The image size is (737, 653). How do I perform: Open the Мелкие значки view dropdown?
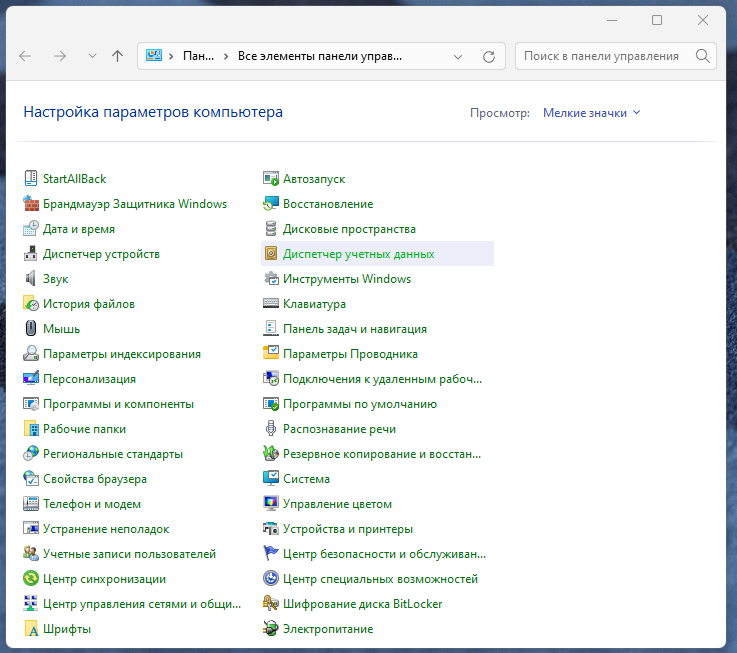point(591,113)
